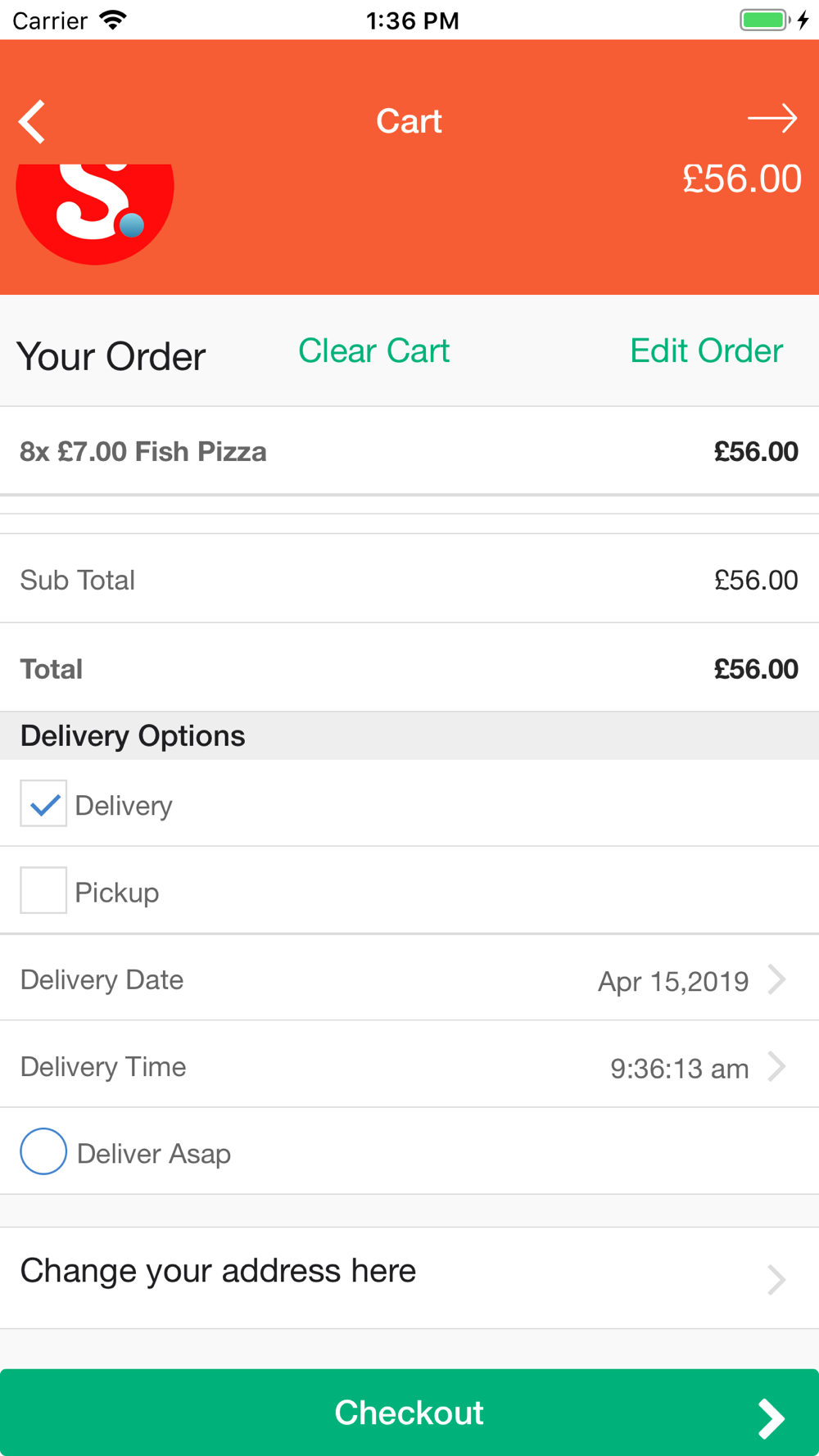The height and width of the screenshot is (1456, 819).
Task: Tap the Clear Cart link
Action: coord(374,350)
